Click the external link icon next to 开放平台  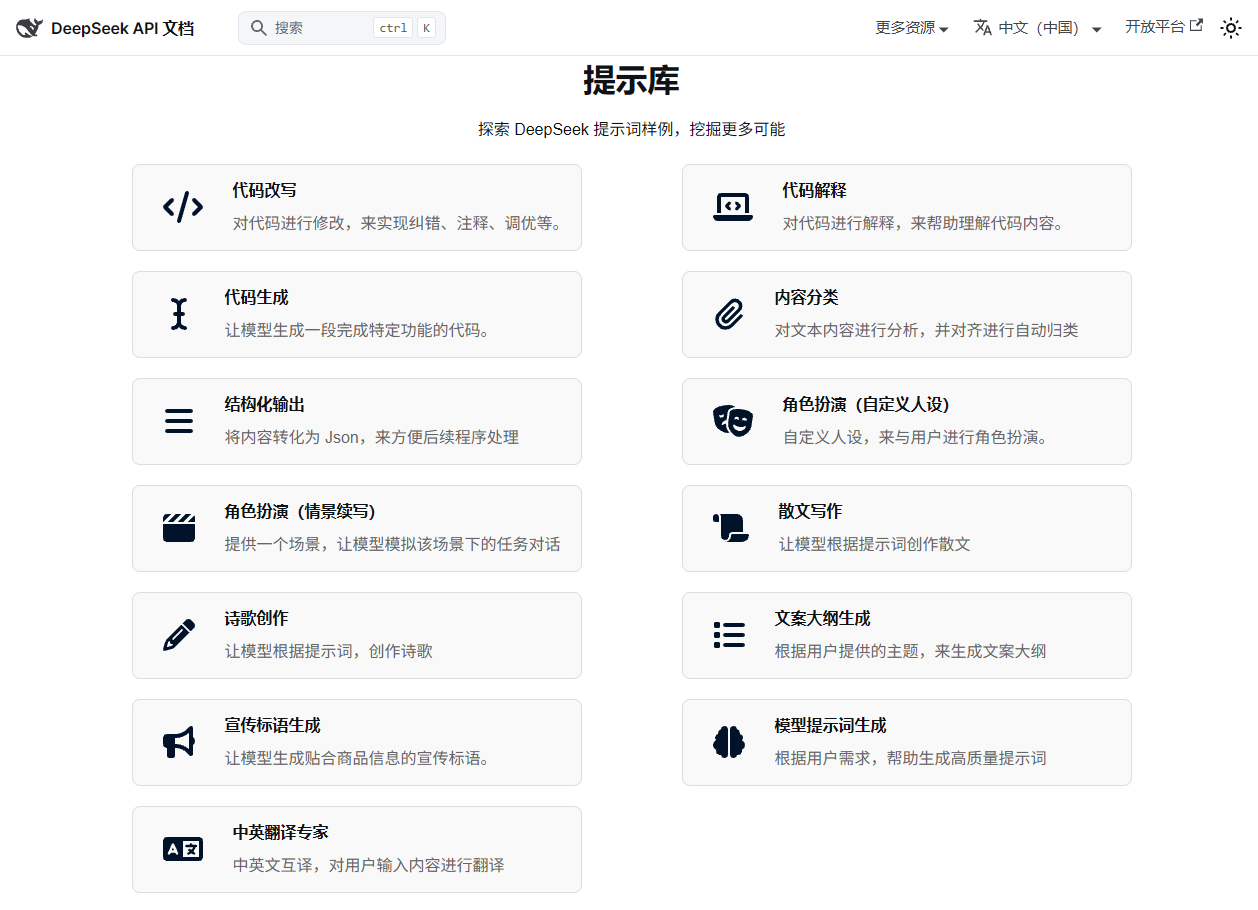pyautogui.click(x=1196, y=26)
